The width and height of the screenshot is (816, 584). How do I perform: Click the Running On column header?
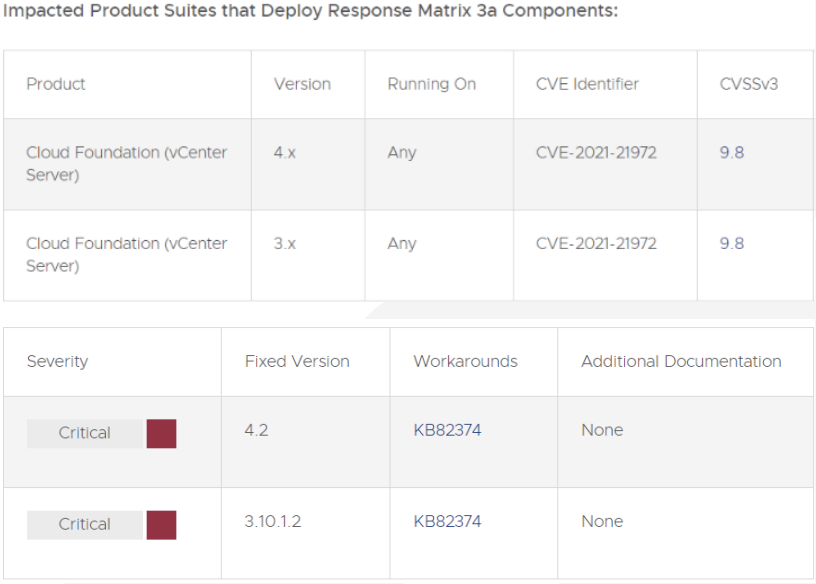432,84
